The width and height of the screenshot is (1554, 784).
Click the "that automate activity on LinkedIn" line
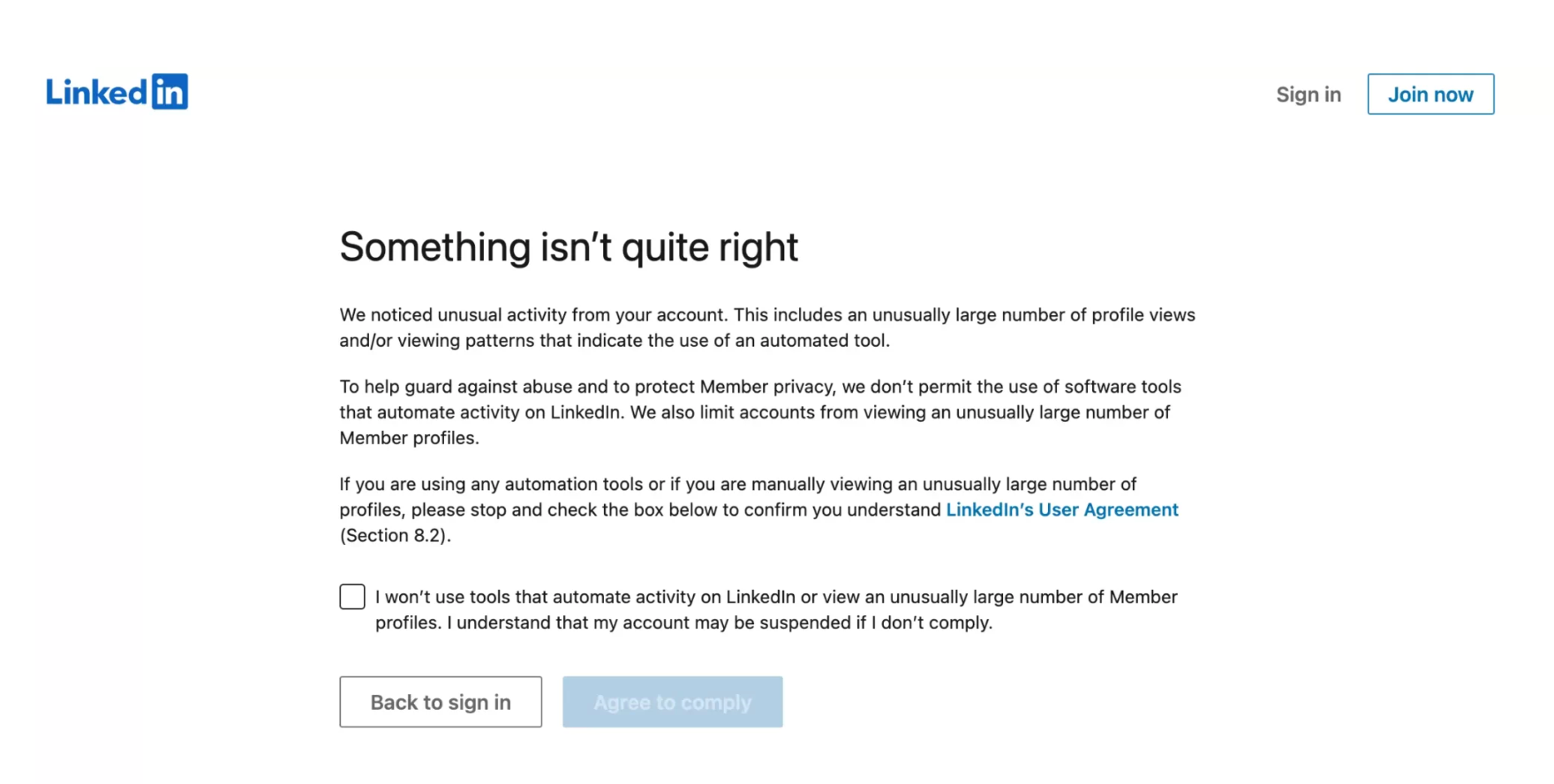[755, 412]
